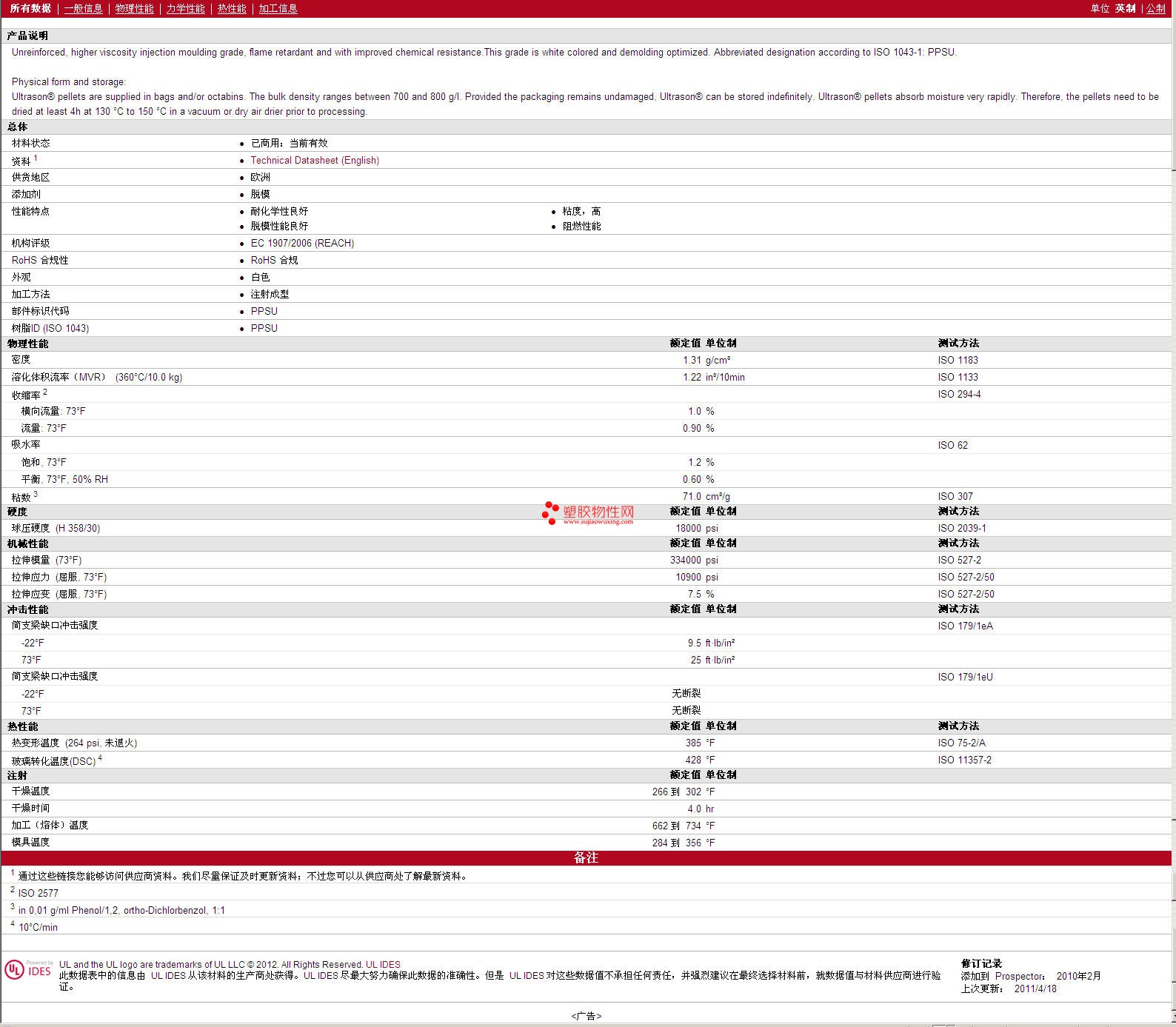
Task: Click footnote 2 superscript beside 收缩率
Action: pyautogui.click(x=45, y=392)
